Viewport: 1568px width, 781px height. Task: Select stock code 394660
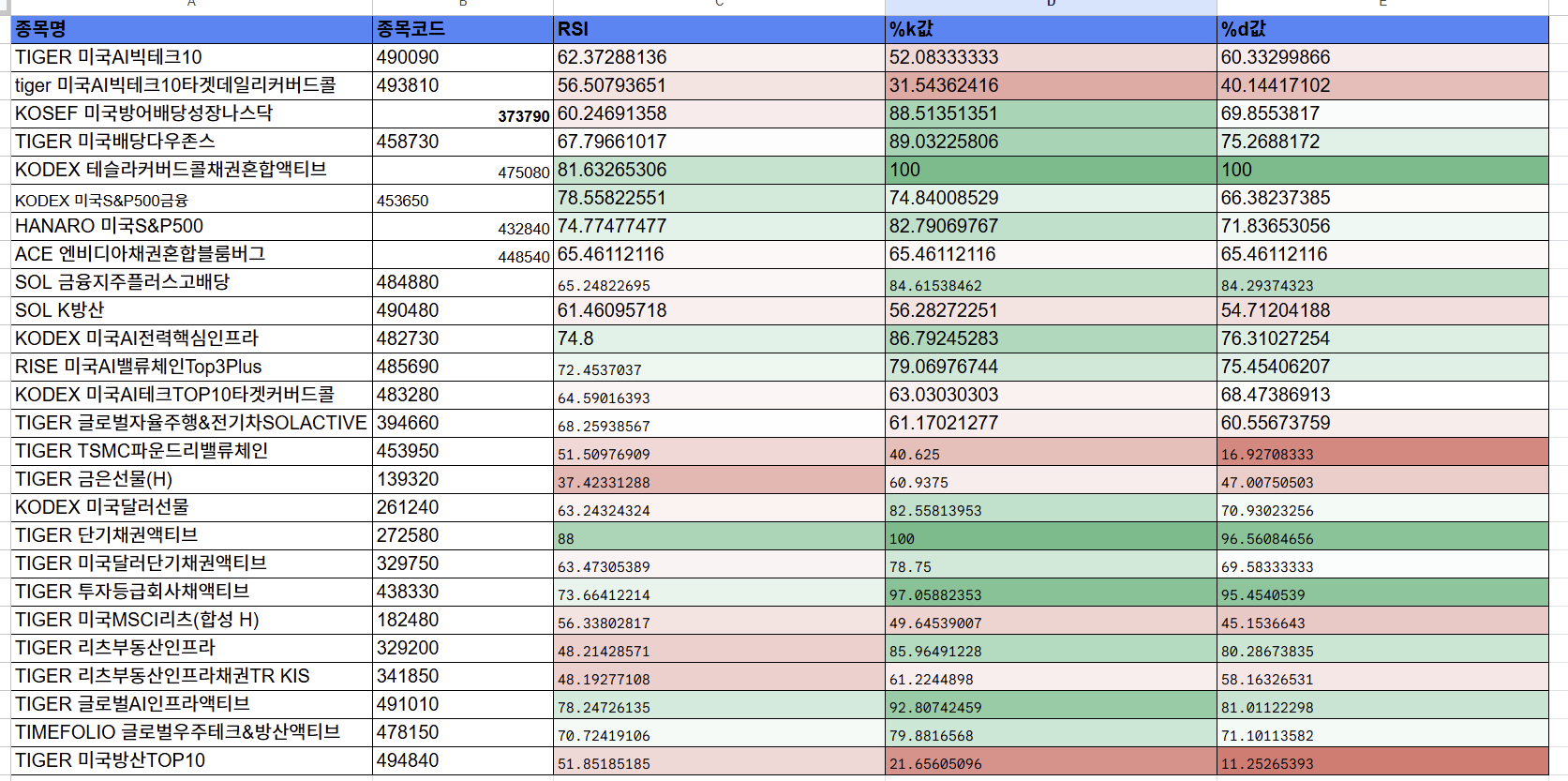pos(463,423)
